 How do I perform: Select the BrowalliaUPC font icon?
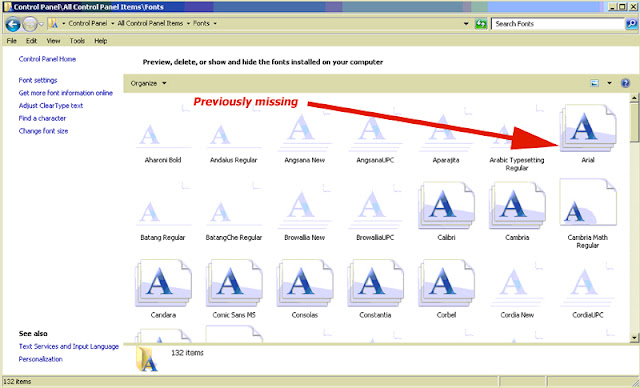pos(375,205)
